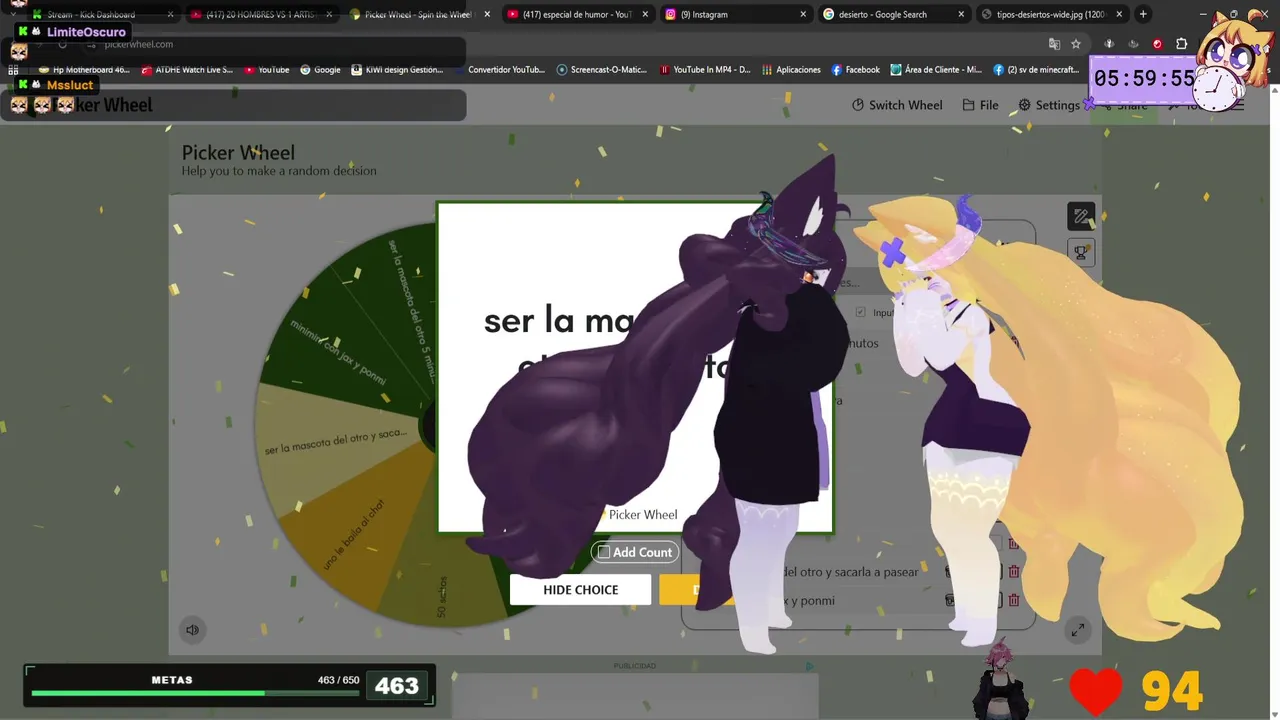Click the 'ser la mascota del otro y saca...' slice
The width and height of the screenshot is (1280, 720).
point(336,441)
